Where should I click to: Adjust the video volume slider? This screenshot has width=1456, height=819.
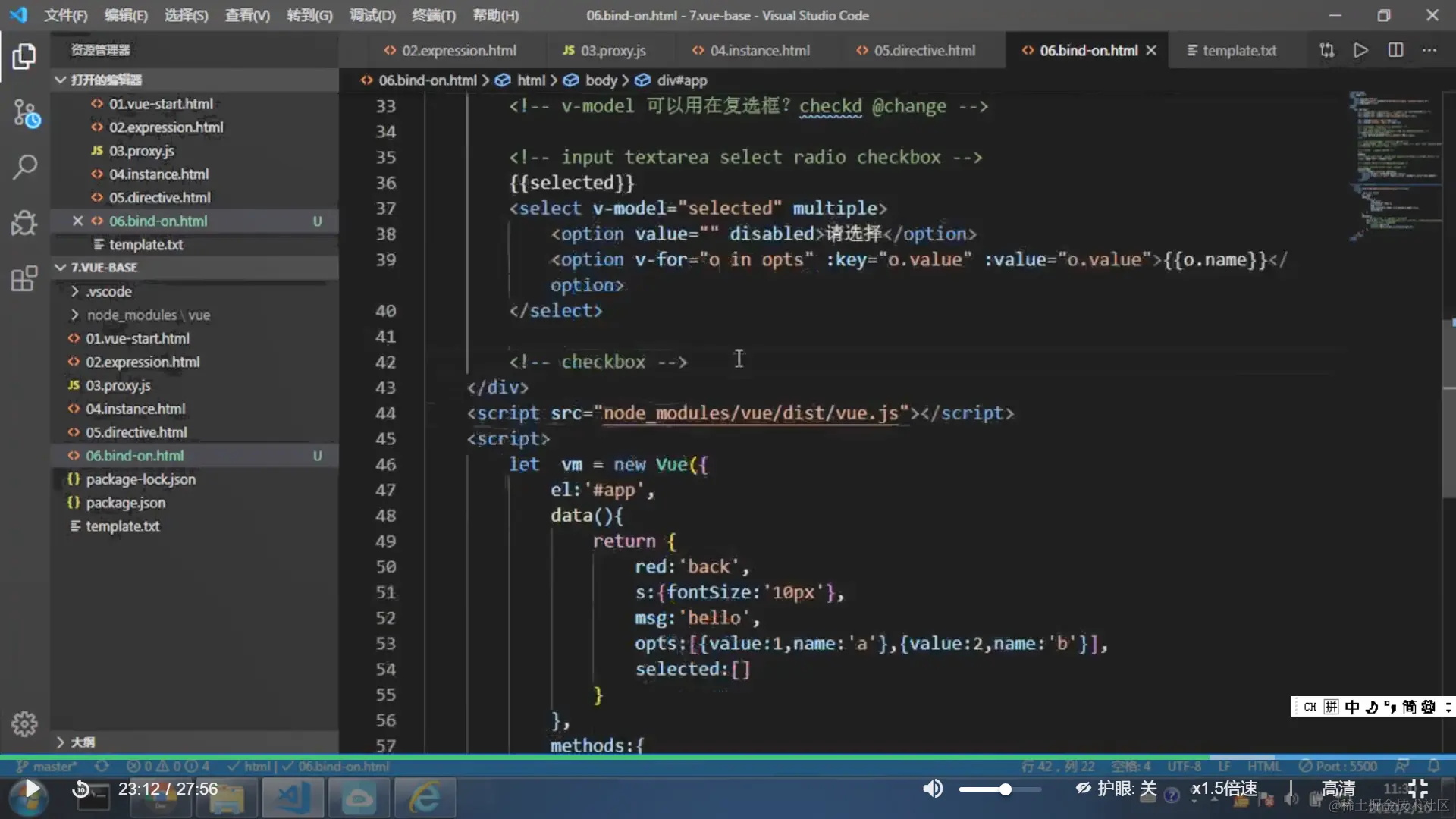click(1004, 789)
